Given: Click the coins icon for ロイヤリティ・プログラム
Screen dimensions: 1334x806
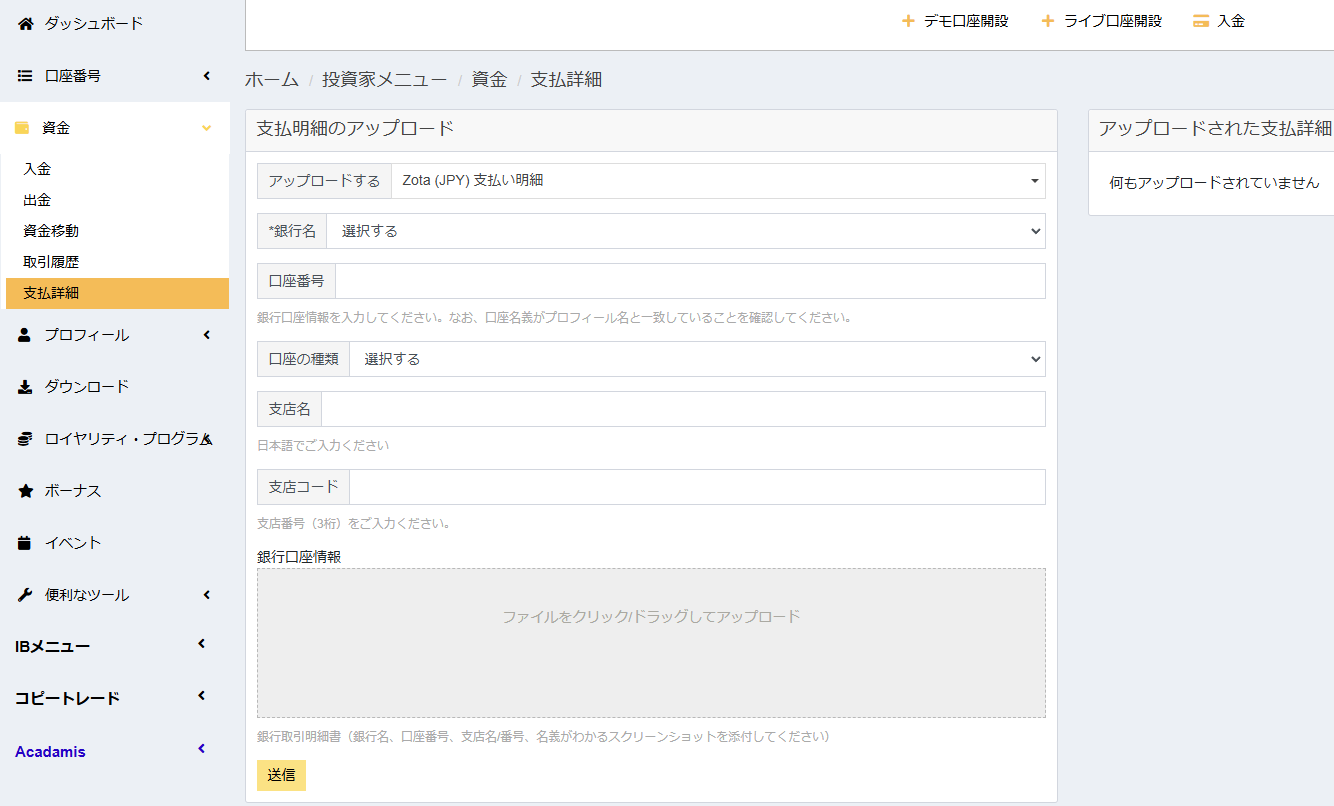Looking at the screenshot, I should [x=25, y=439].
